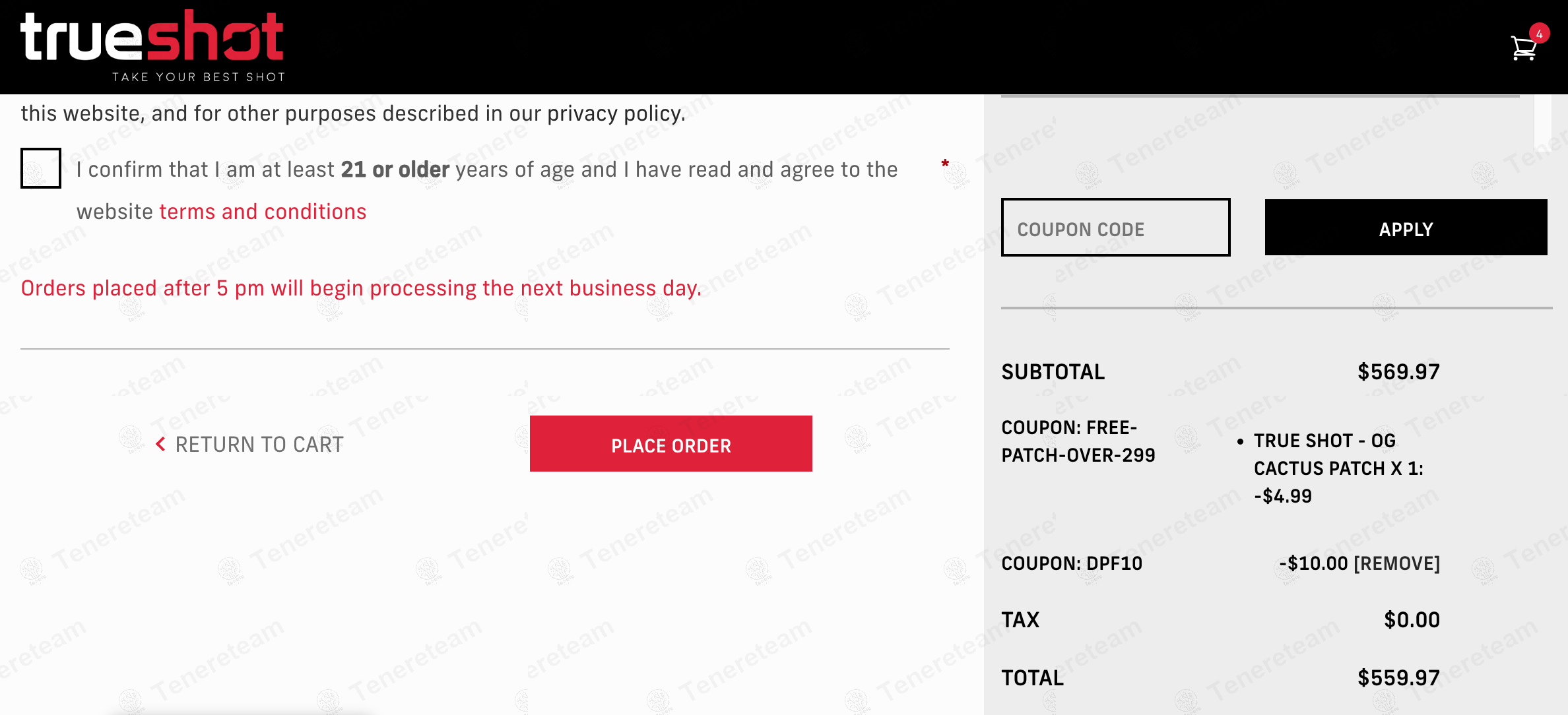
Task: Focus the Coupon Code input field
Action: click(x=1115, y=228)
